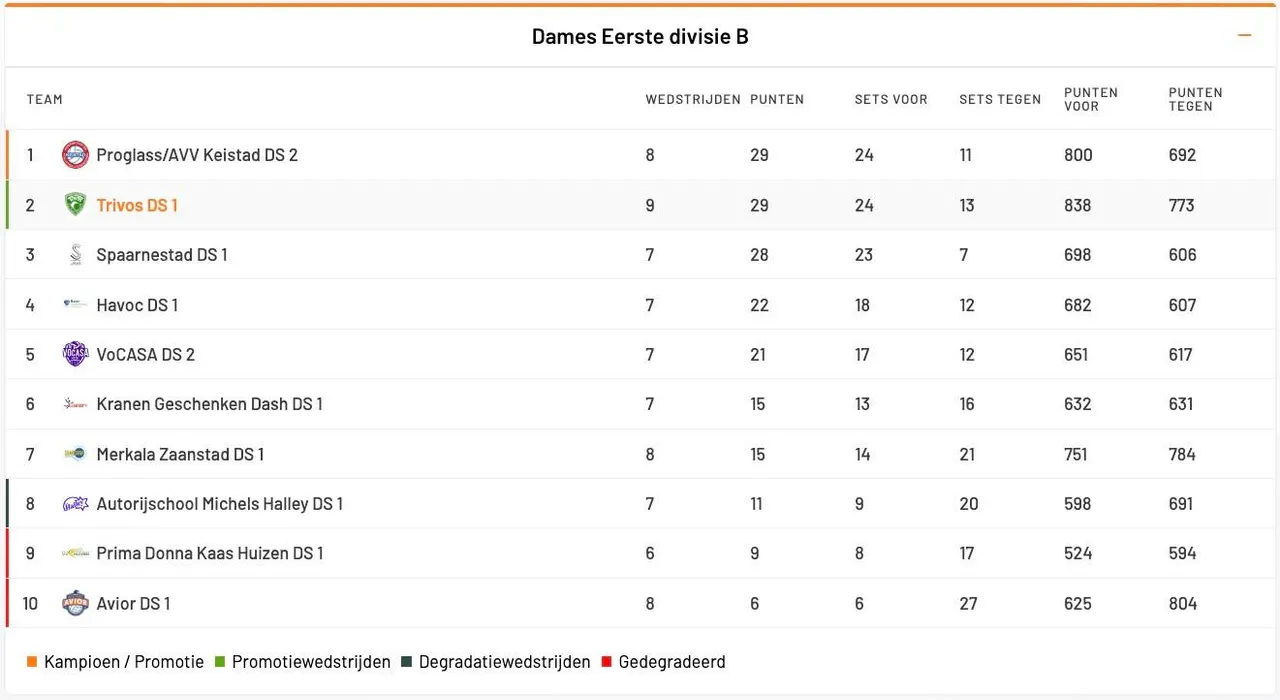This screenshot has width=1280, height=700.
Task: Click the Kranen Geschenken Dash DS 1 logo
Action: pos(75,404)
